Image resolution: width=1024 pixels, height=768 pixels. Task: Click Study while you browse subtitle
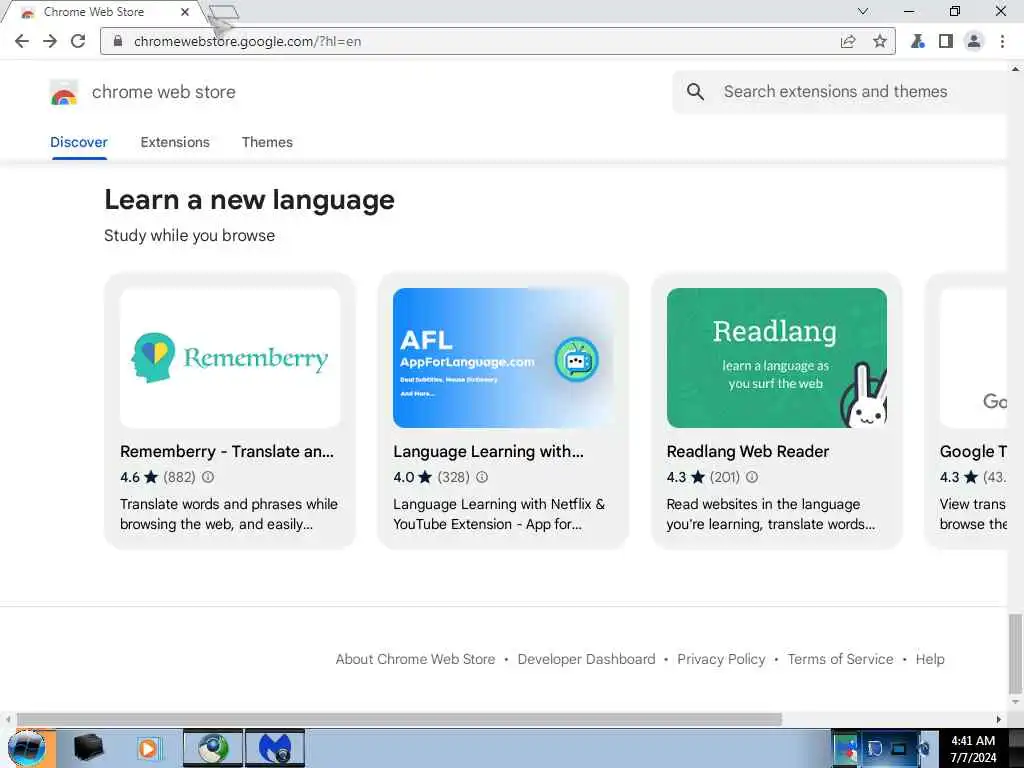[x=189, y=235]
